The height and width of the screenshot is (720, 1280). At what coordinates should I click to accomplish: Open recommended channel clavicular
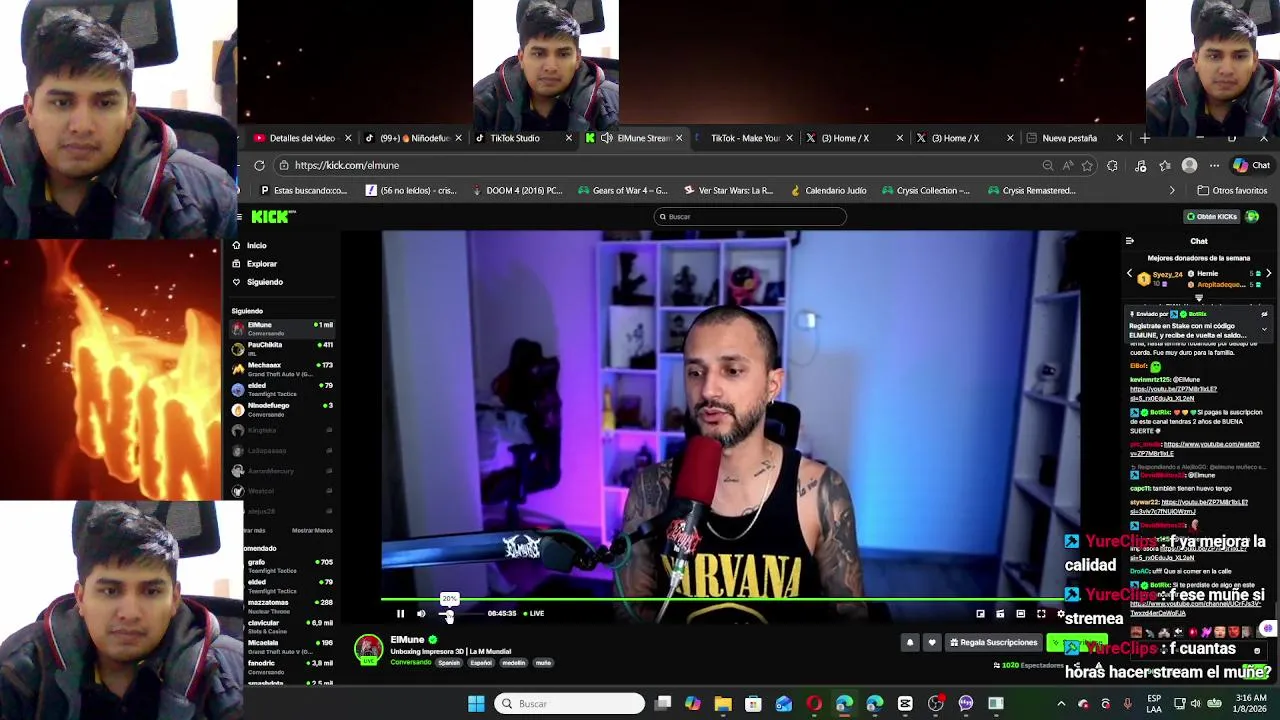click(x=288, y=626)
